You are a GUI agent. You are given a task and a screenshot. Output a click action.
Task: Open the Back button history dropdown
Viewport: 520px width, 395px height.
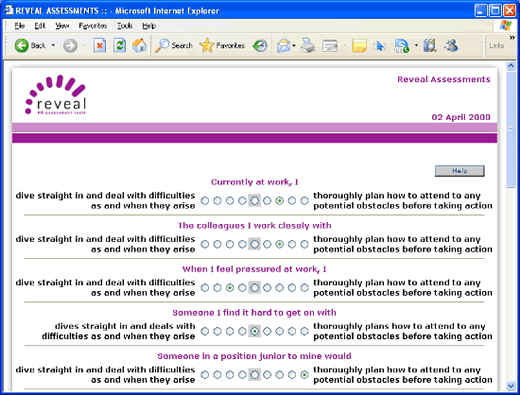53,45
